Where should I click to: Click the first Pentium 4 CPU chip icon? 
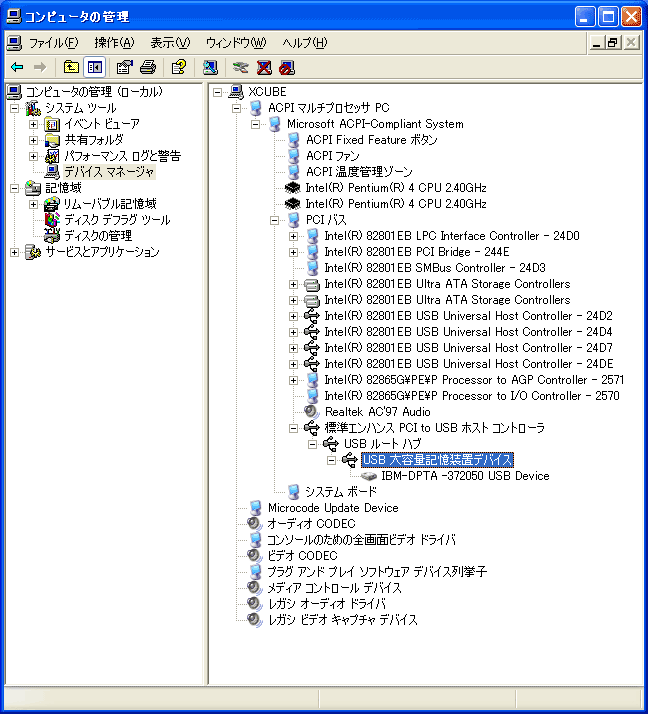tap(292, 188)
